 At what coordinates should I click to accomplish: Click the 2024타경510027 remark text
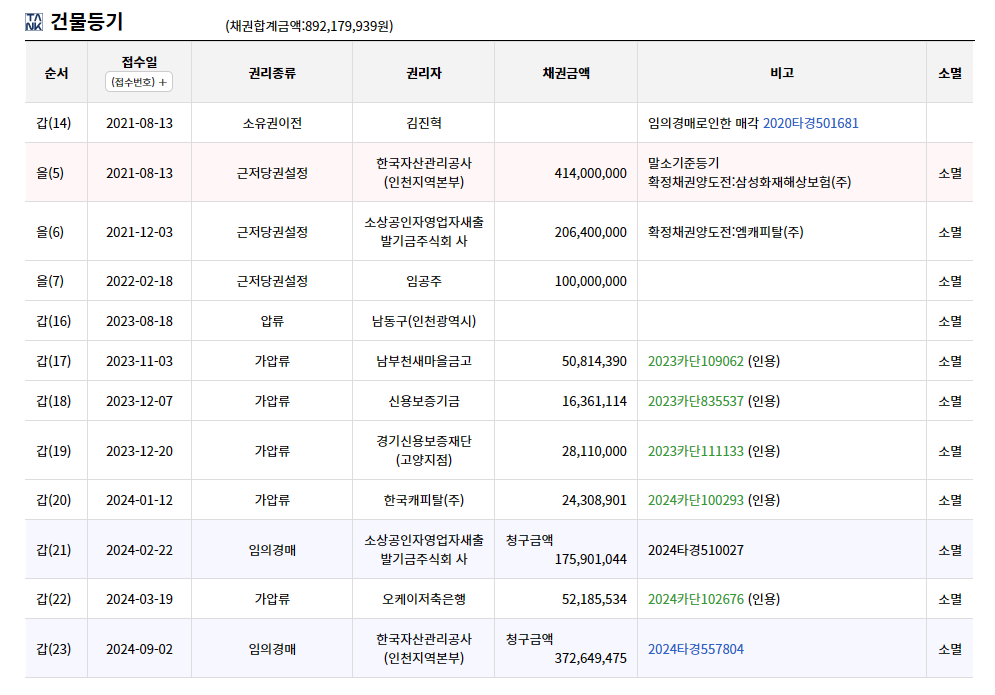tap(695, 550)
